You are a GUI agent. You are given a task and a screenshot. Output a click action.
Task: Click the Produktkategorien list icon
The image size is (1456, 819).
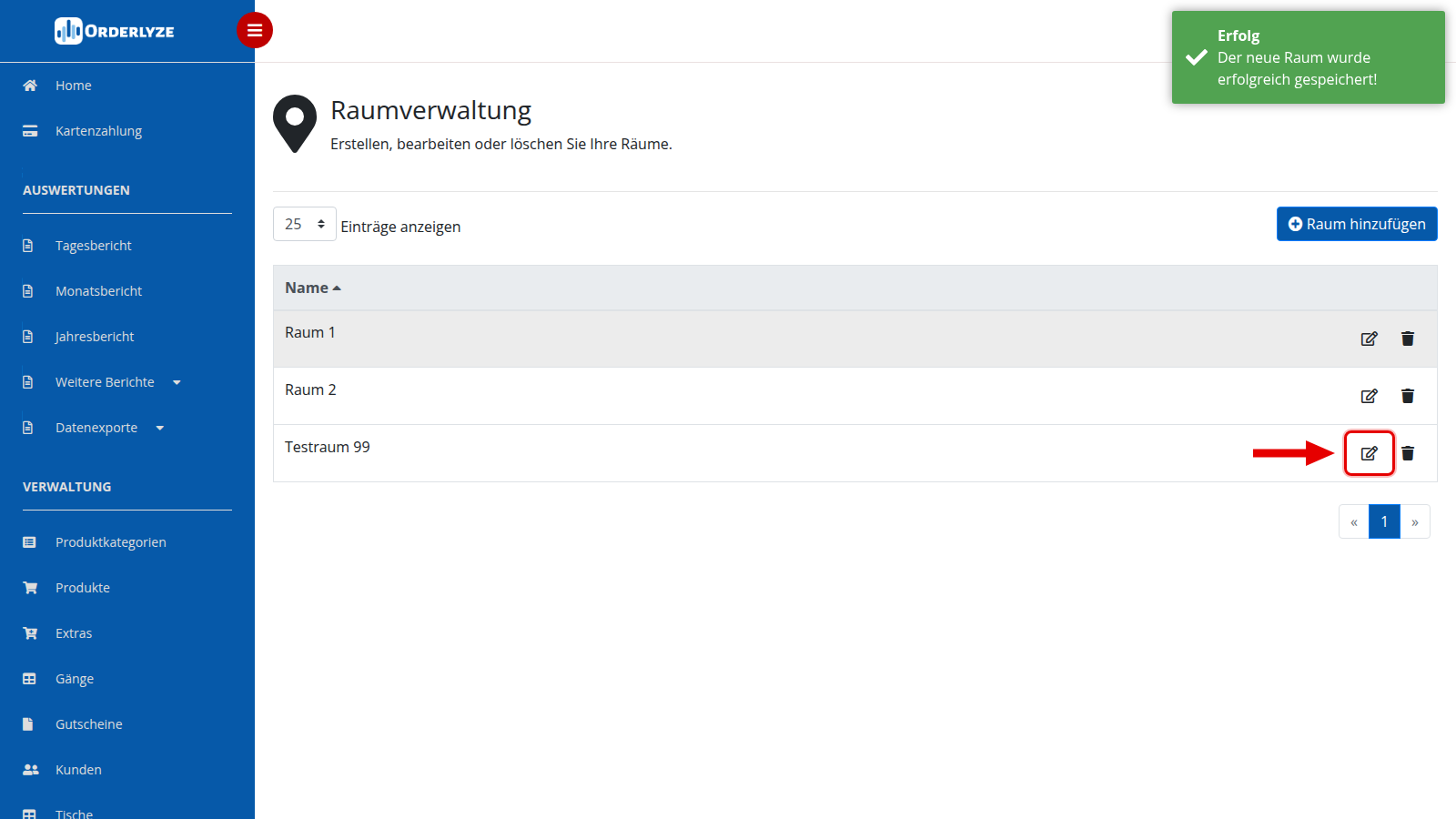[29, 542]
